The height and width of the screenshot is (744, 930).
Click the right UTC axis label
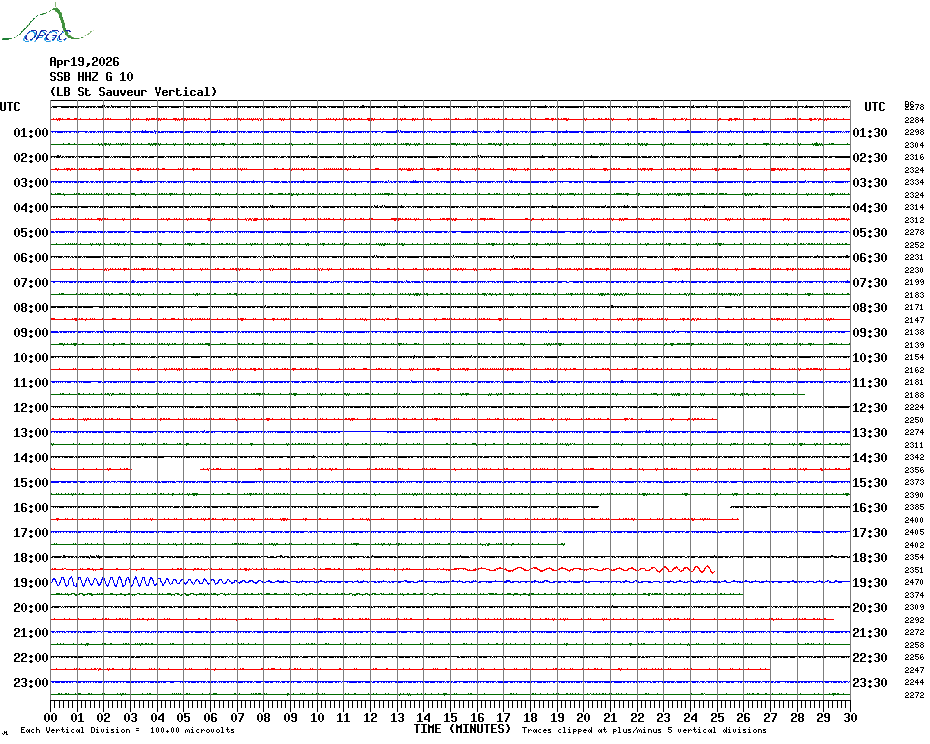coord(875,107)
